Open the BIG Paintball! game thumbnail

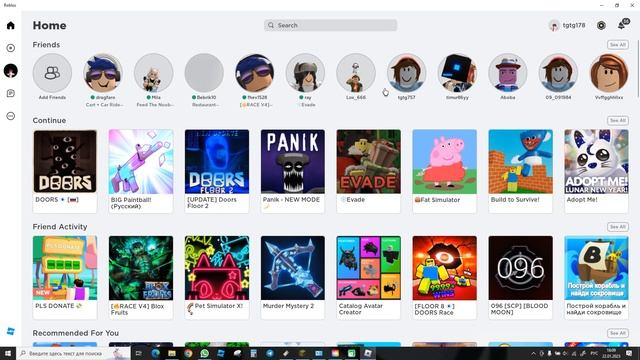[141, 161]
